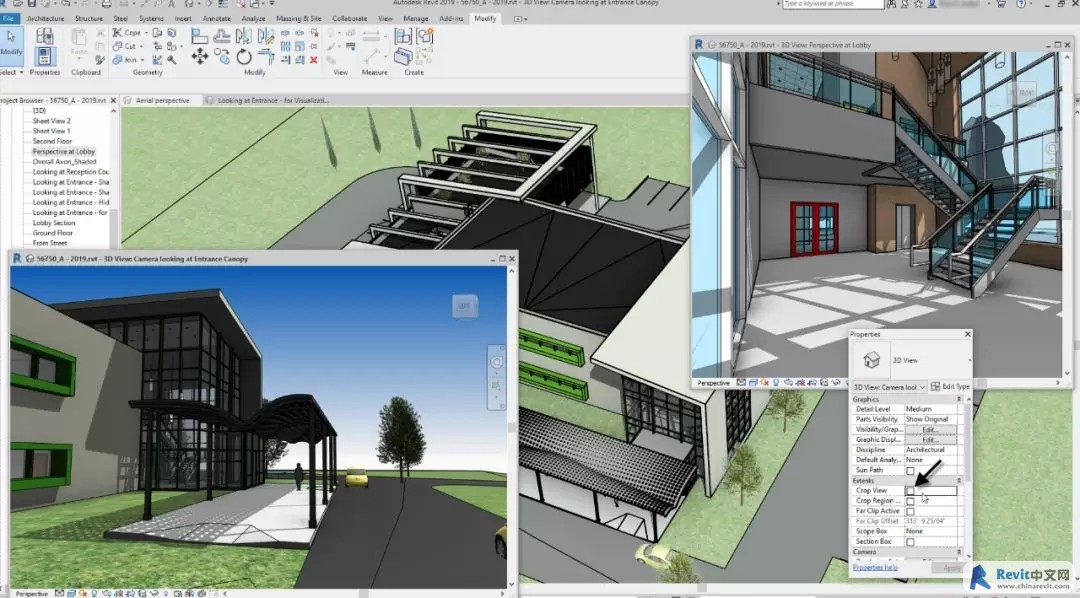Open the 3D View: Camera instance dropdown
The width and height of the screenshot is (1080, 598).
[x=889, y=387]
